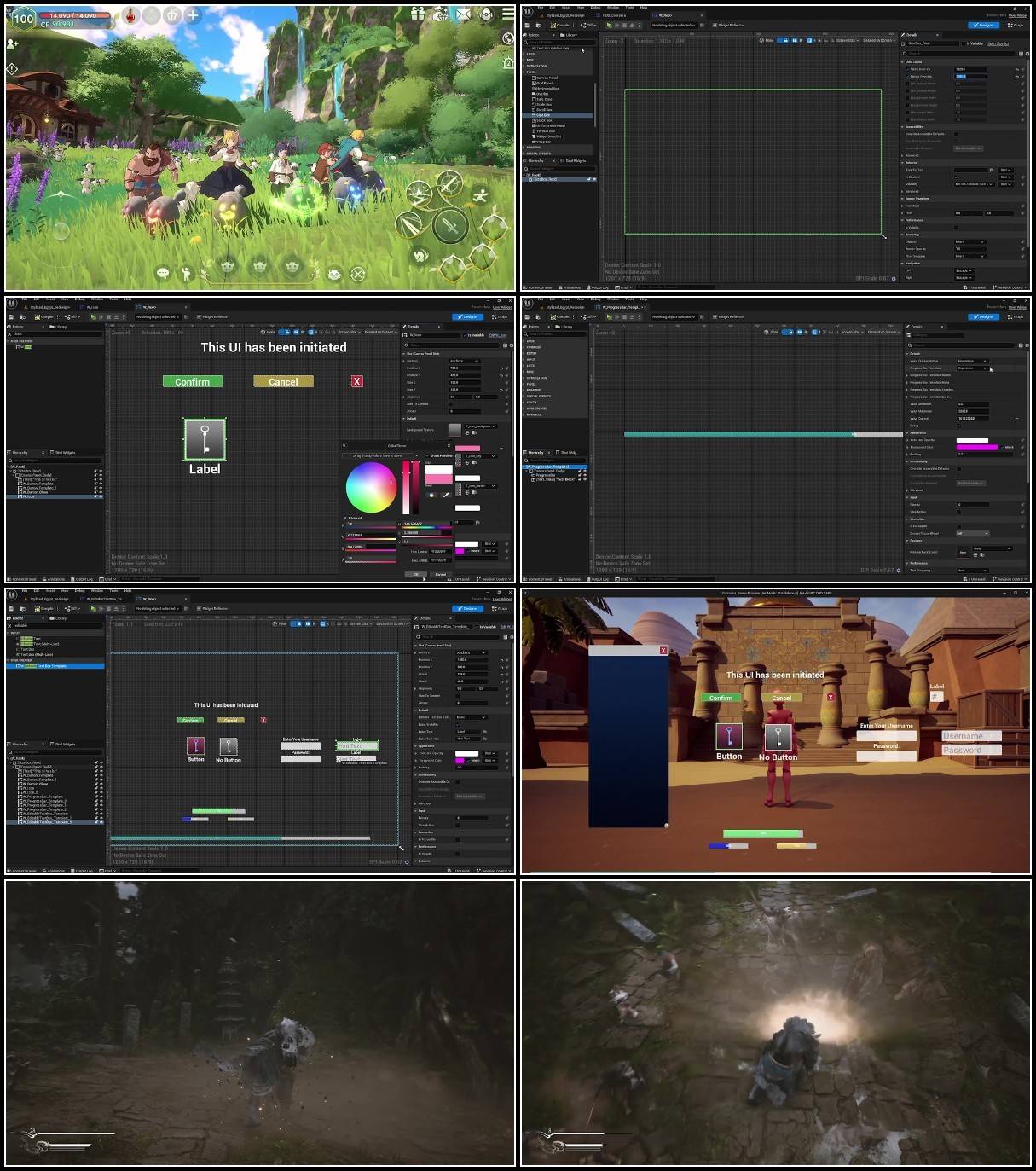Tap the running figure sprint icon

pyautogui.click(x=481, y=196)
